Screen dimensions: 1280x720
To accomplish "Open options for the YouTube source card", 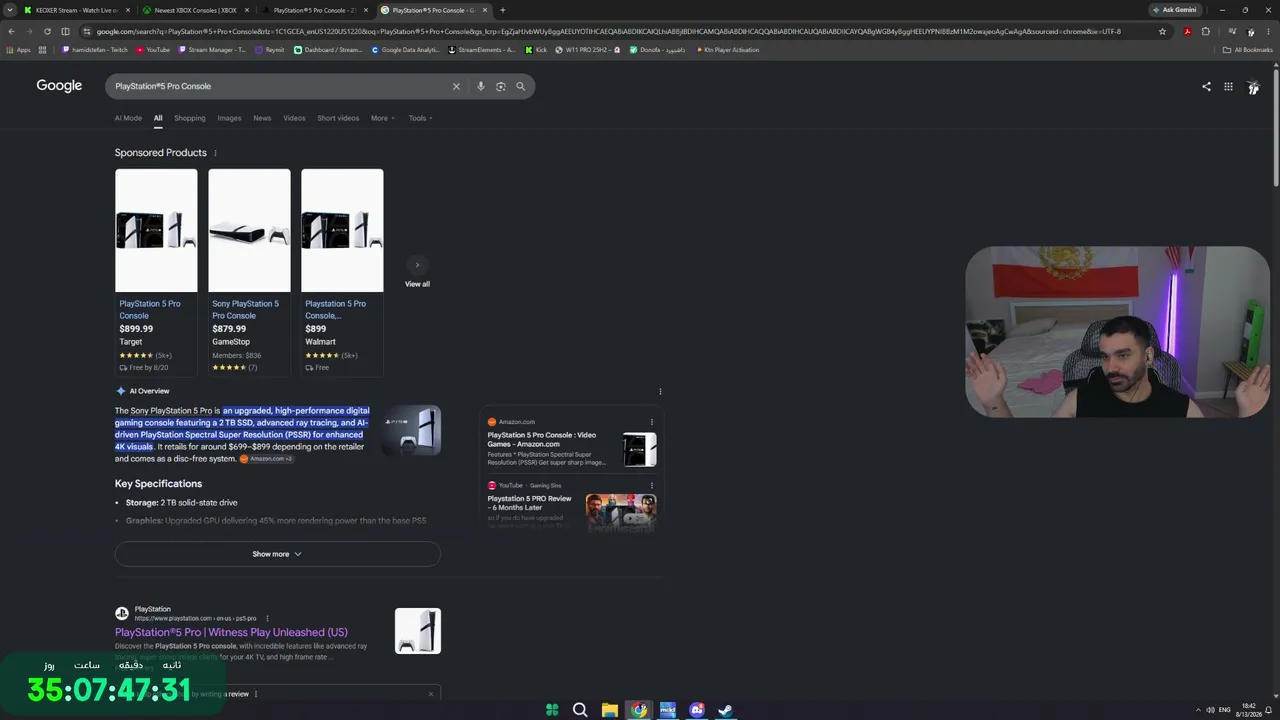I will 652,485.
